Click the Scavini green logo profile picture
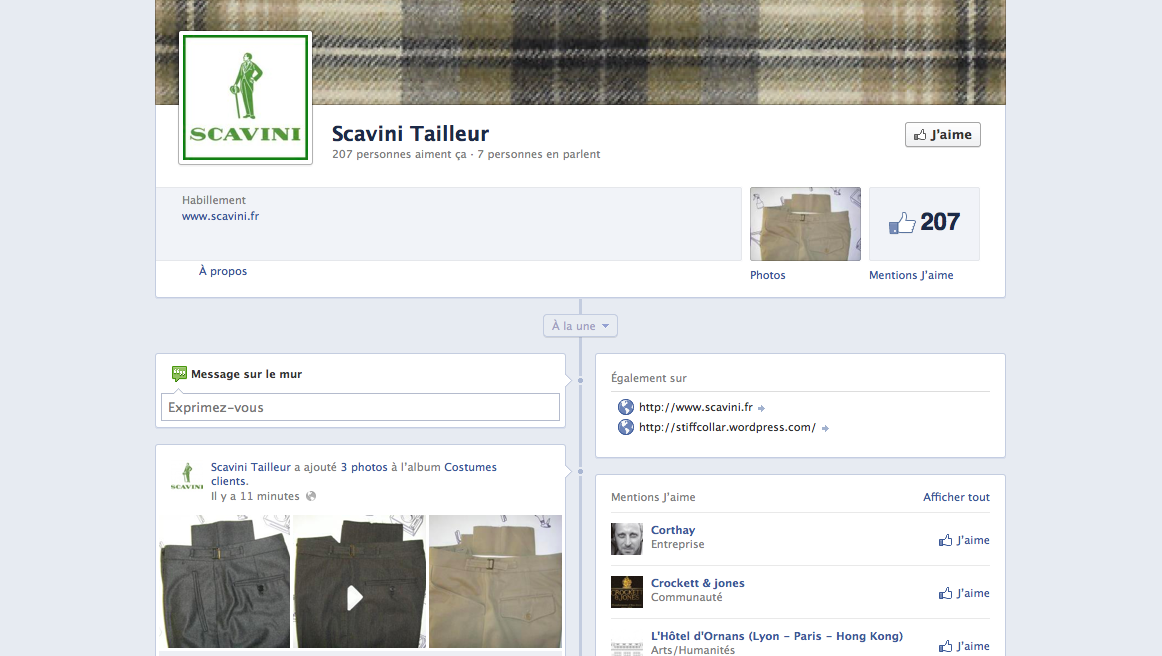The image size is (1162, 656). [245, 98]
